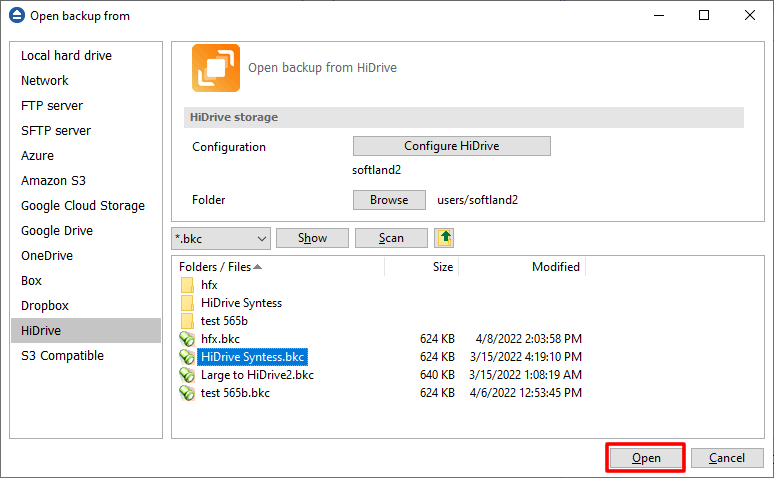Click the Configure HiDrive button
Viewport: 774px width, 478px height.
(452, 146)
